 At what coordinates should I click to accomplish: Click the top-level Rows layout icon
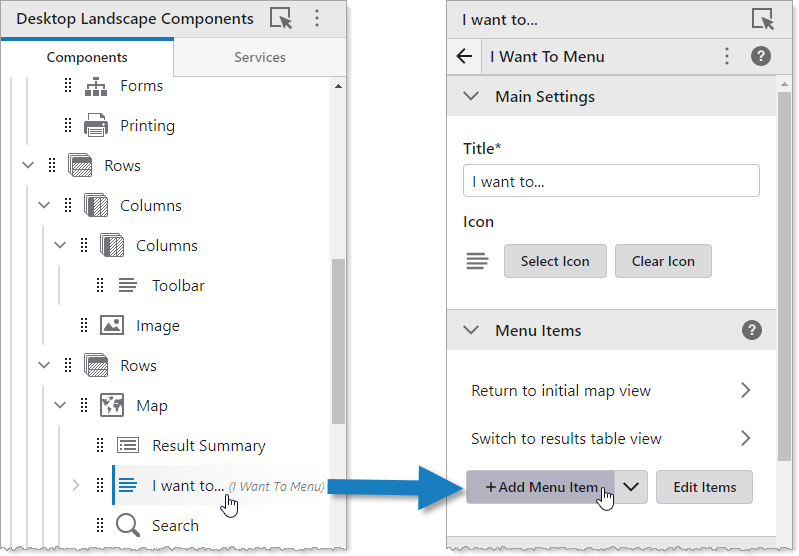point(80,165)
